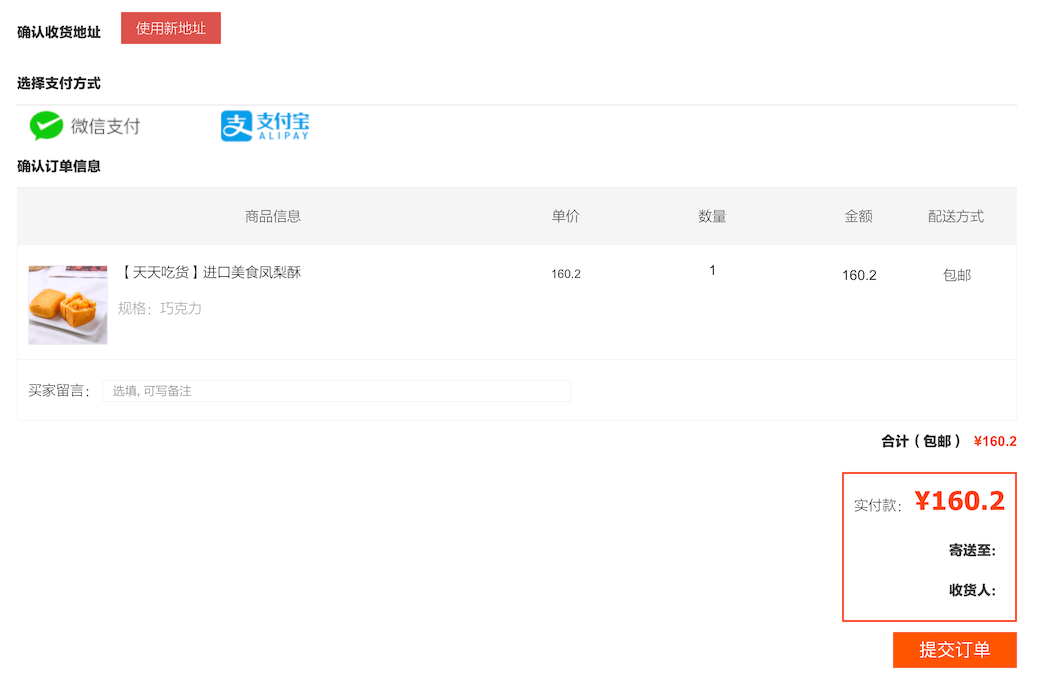Click the 买家留言 remark input field

pos(336,391)
